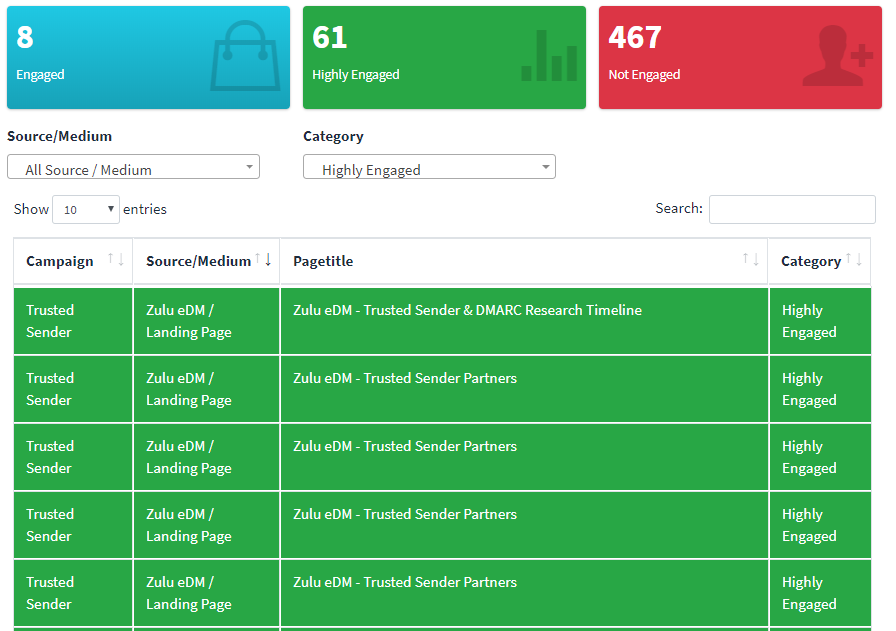Expand the Show 10 entries selector

pos(86,209)
